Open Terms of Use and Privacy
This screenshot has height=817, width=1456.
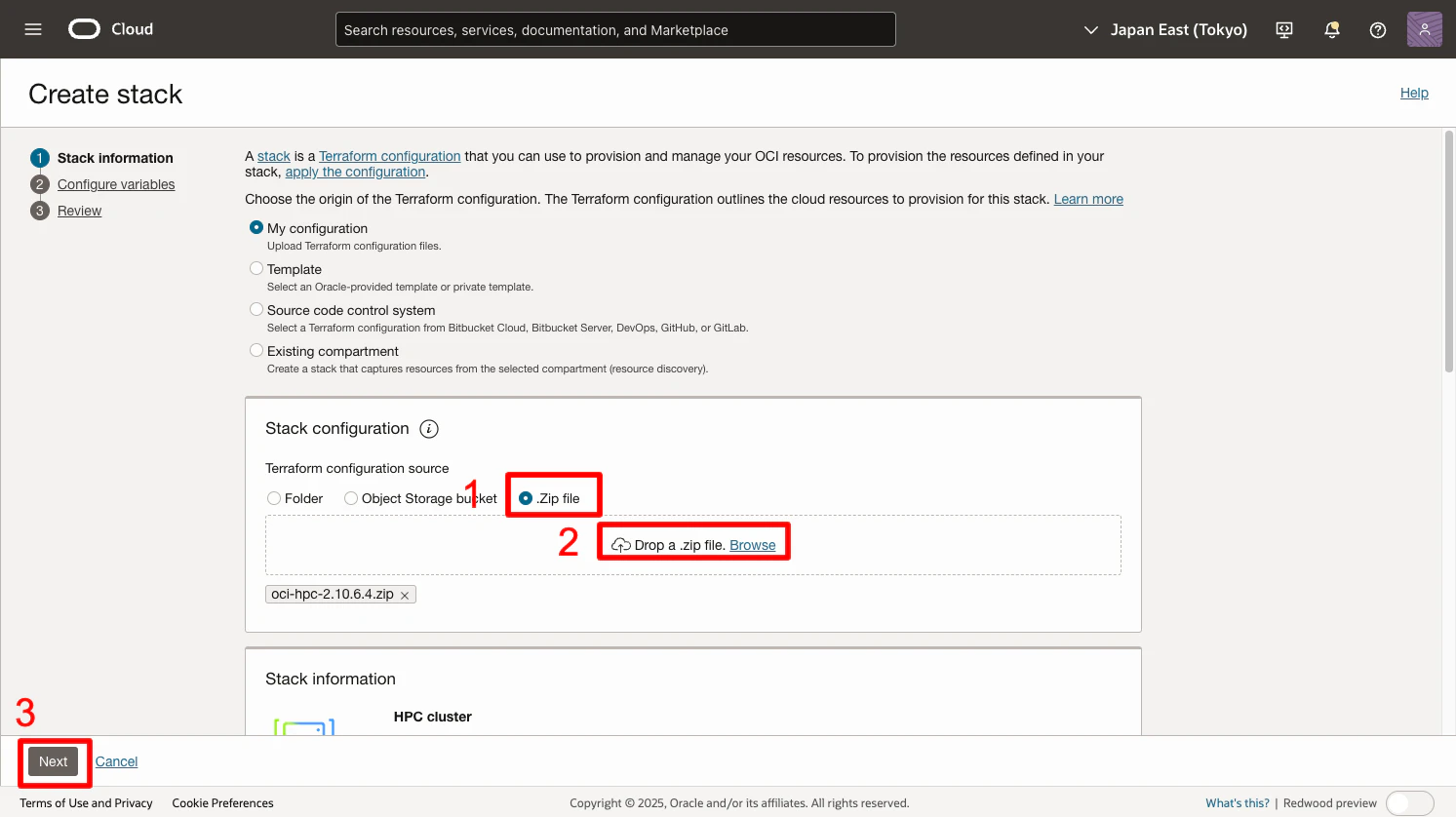(x=86, y=803)
